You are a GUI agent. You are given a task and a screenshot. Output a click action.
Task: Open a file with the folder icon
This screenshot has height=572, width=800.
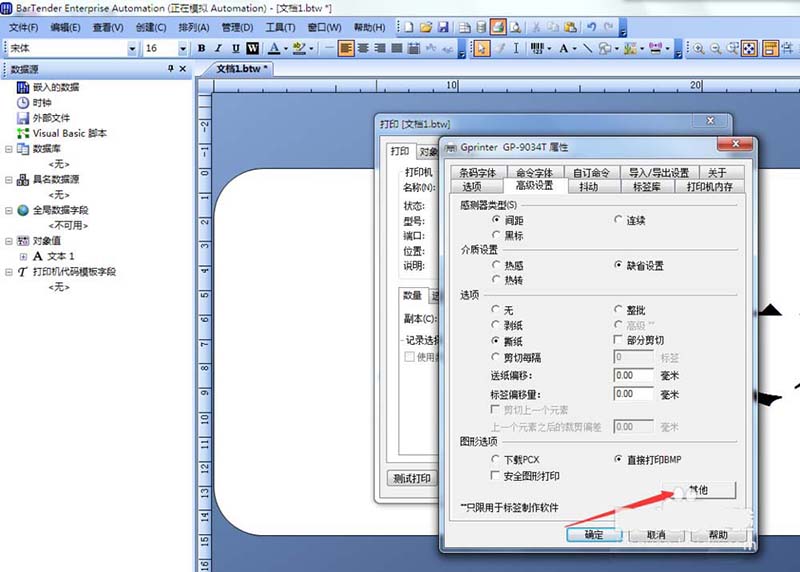click(426, 27)
